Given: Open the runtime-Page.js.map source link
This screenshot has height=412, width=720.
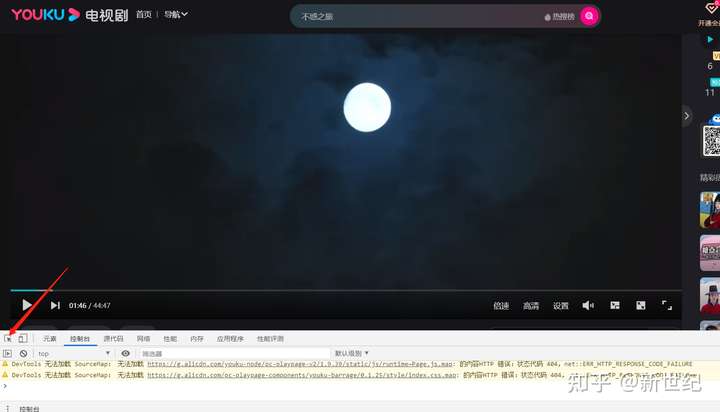Looking at the screenshot, I should pos(300,364).
